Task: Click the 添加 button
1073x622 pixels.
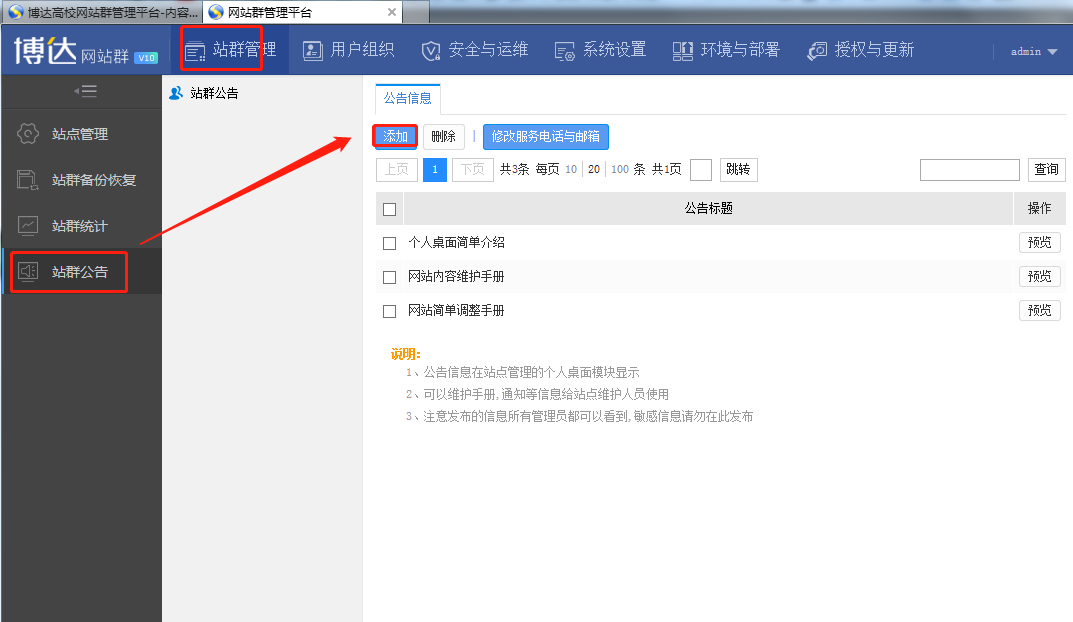Action: tap(395, 137)
